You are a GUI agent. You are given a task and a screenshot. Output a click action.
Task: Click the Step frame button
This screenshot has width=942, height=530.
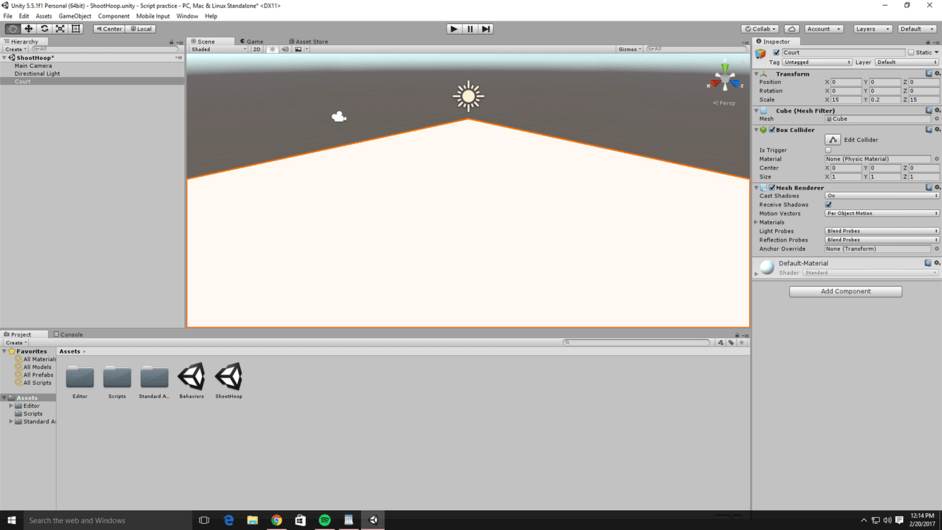click(486, 29)
